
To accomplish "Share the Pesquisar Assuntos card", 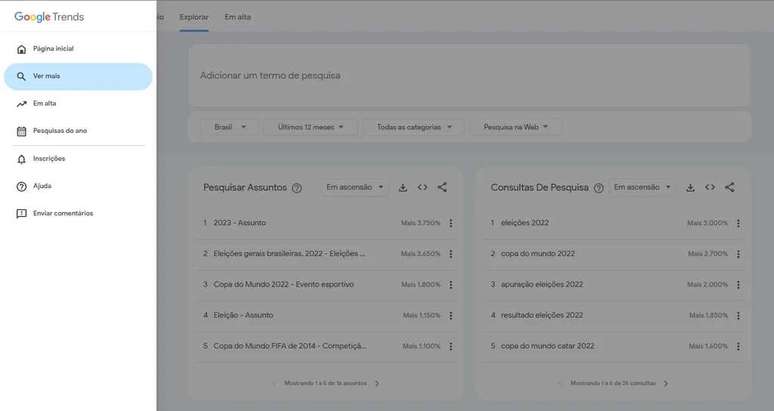I will [x=442, y=187].
